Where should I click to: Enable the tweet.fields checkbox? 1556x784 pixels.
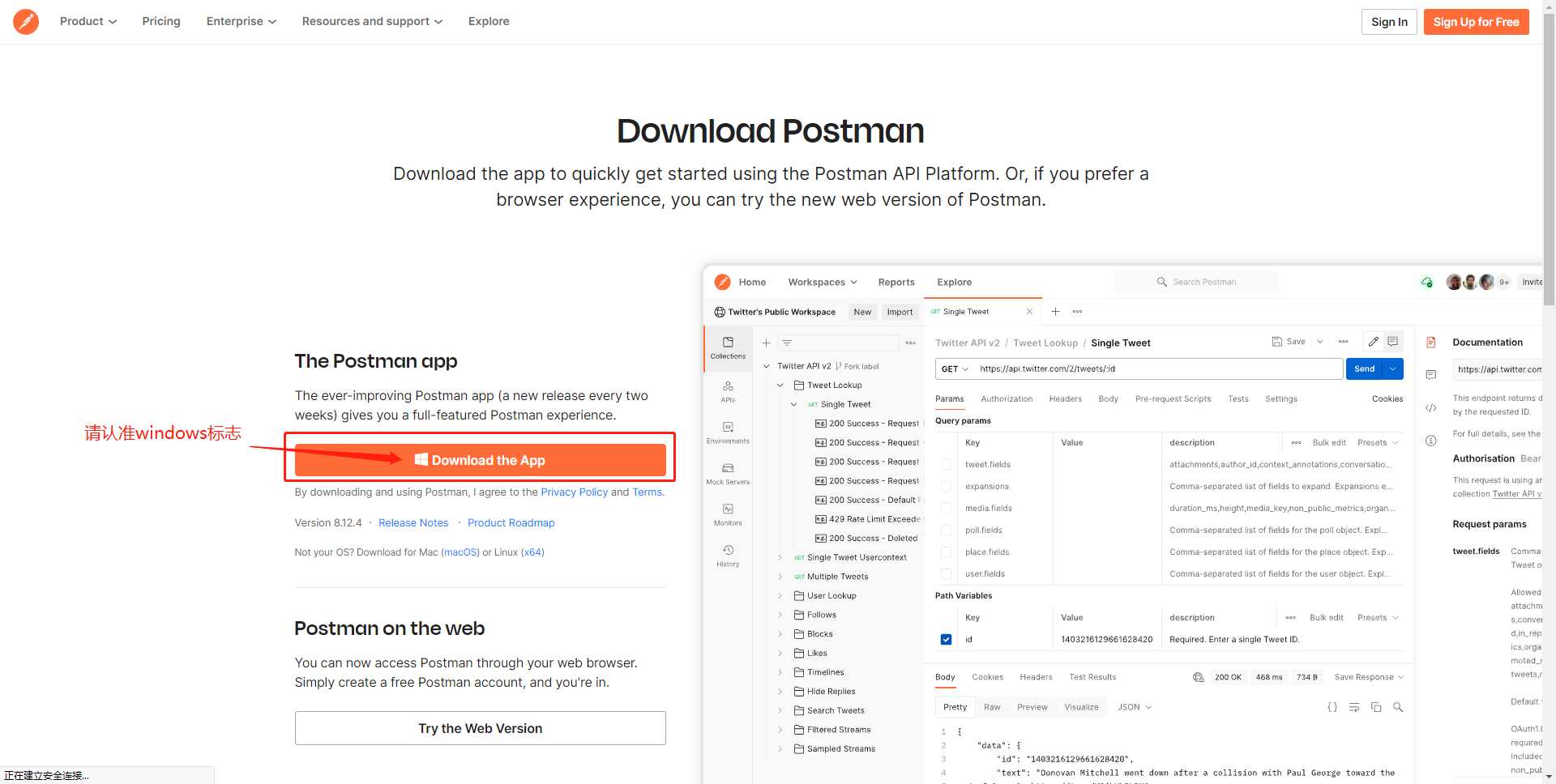946,464
